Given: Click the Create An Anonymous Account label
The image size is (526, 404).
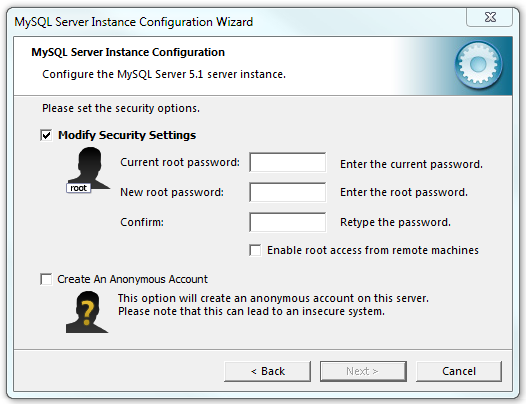Looking at the screenshot, I should click(x=133, y=279).
